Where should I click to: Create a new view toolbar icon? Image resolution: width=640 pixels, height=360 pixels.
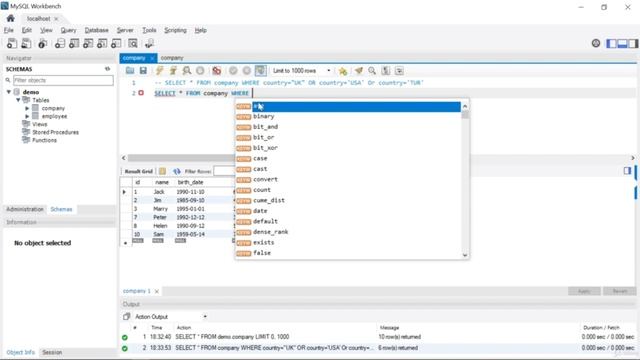[x=88, y=43]
